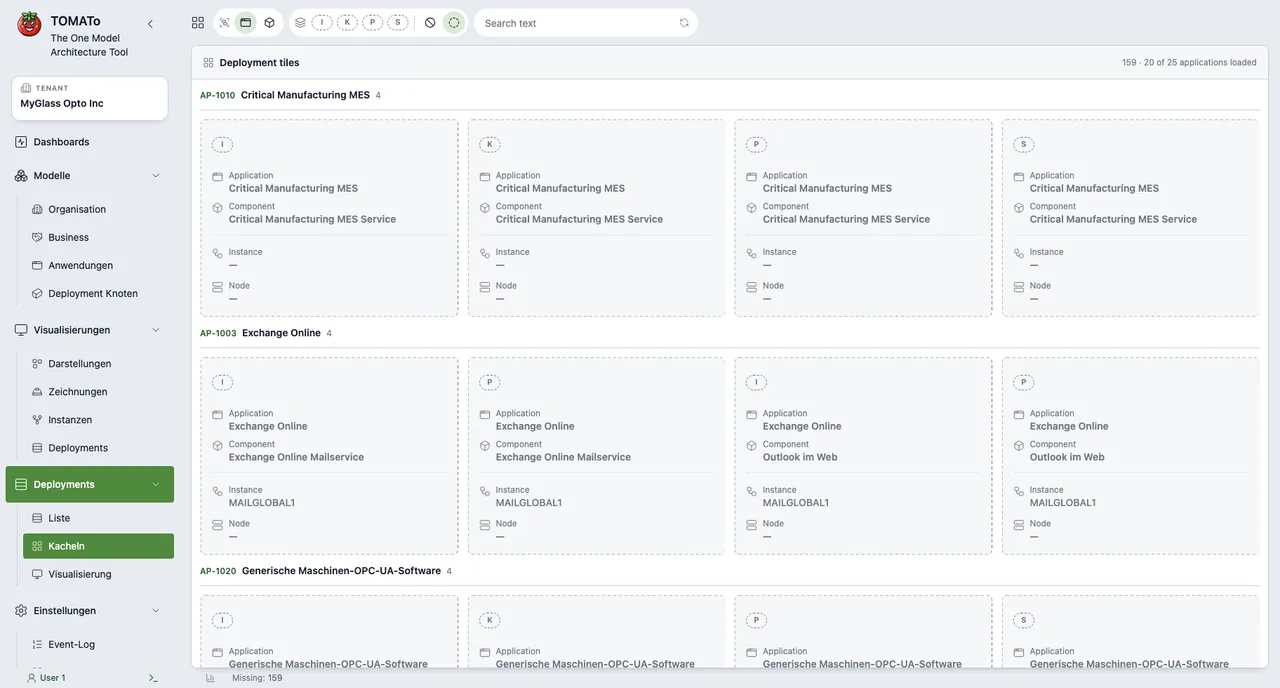Collapse the Modelle section chevron
This screenshot has width=1280, height=688.
pos(155,176)
